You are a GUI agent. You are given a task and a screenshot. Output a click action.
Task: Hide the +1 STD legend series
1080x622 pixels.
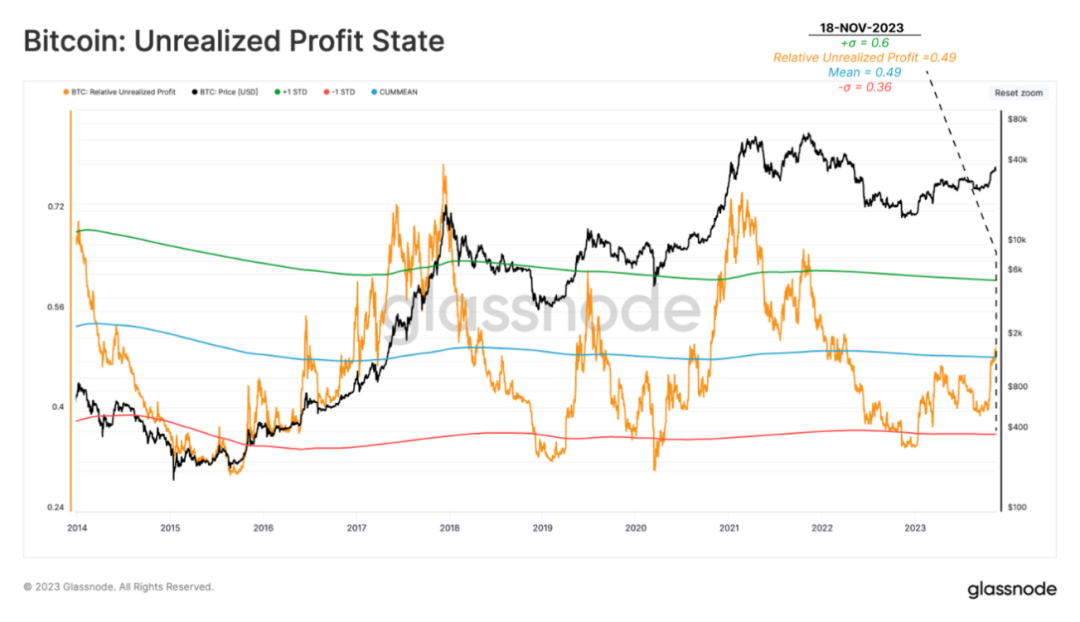click(x=291, y=92)
